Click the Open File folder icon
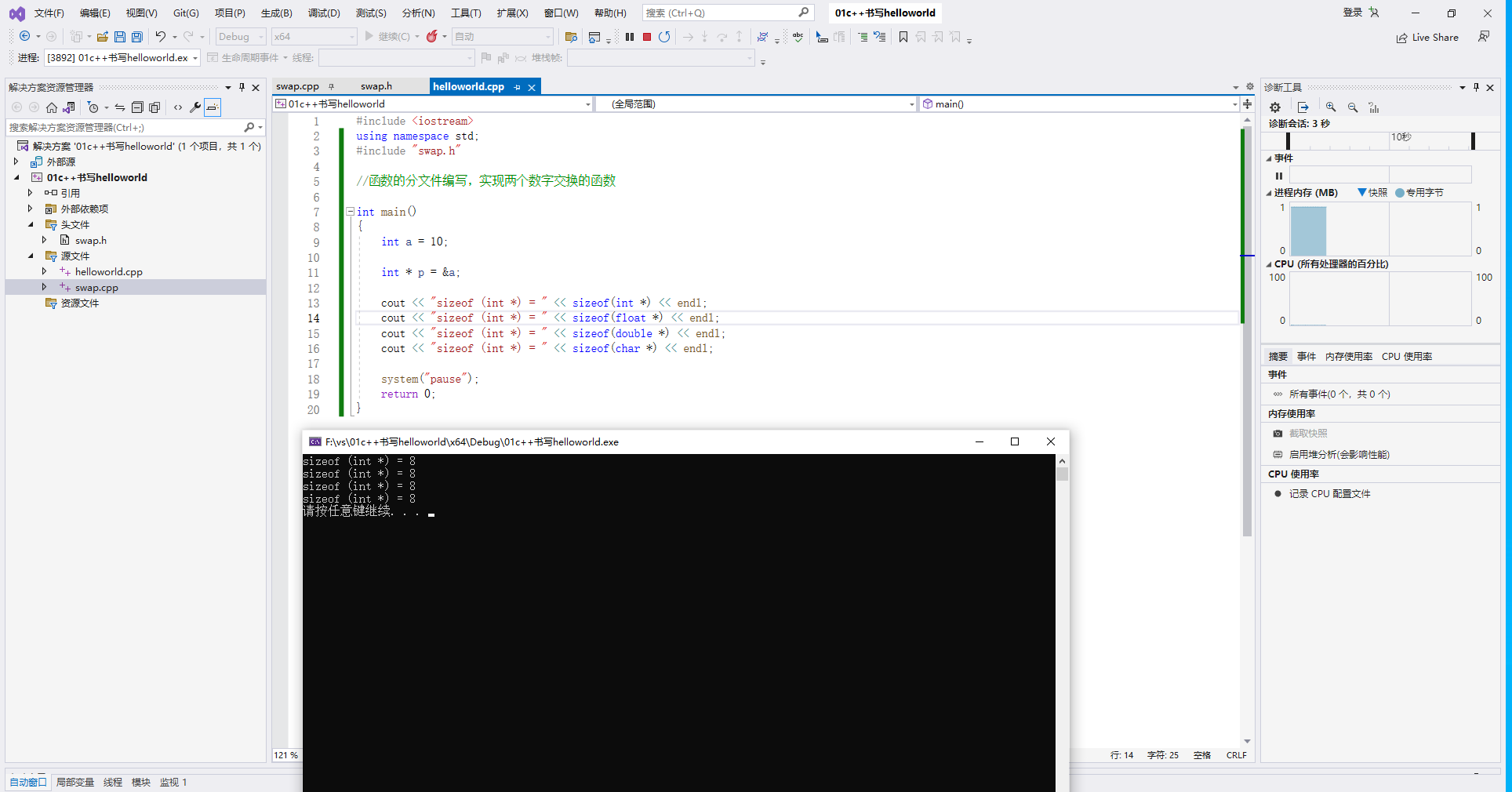 click(102, 37)
